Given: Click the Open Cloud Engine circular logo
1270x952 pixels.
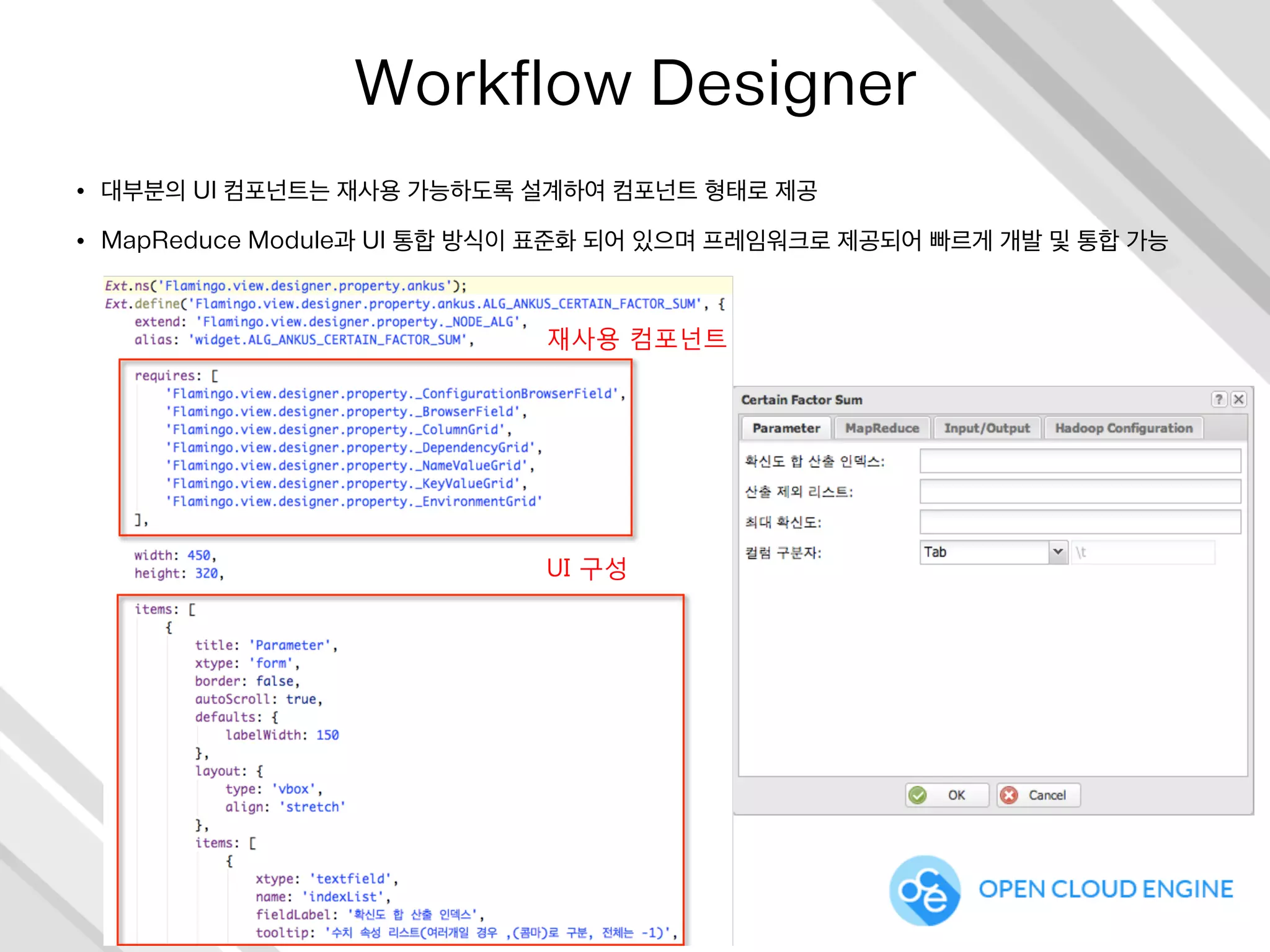Looking at the screenshot, I should pyautogui.click(x=925, y=891).
